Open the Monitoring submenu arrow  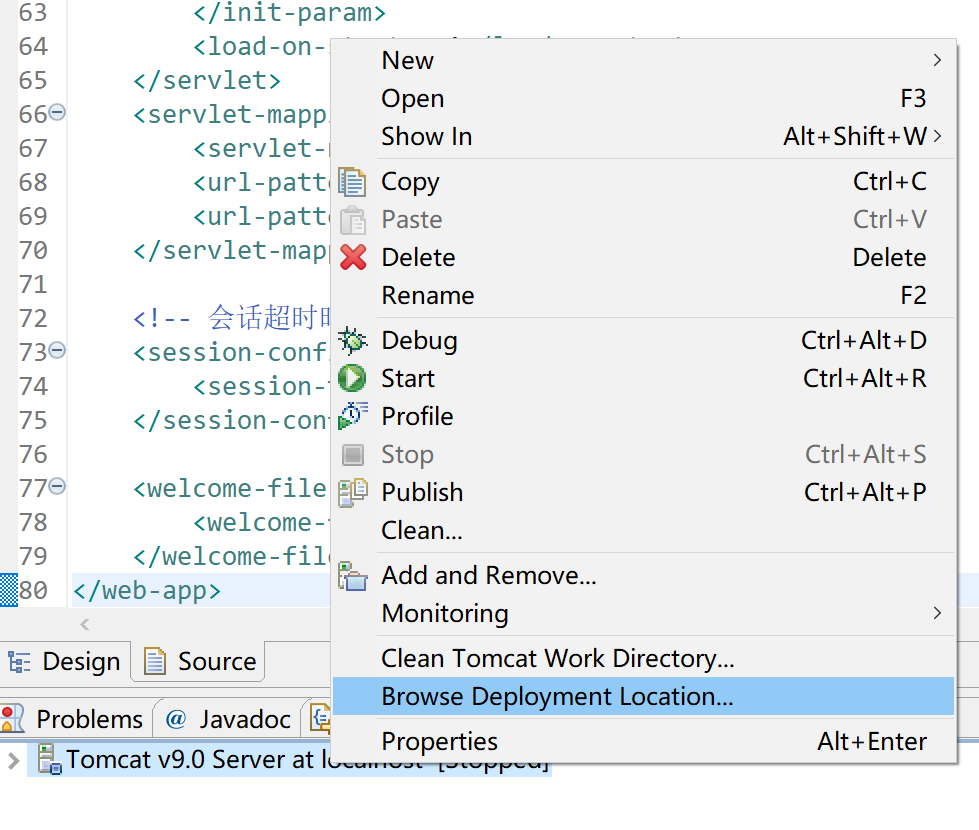tap(937, 613)
